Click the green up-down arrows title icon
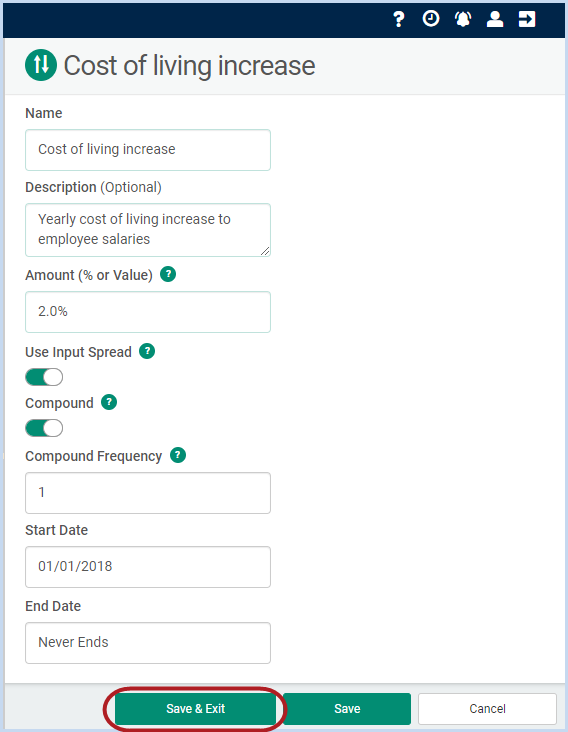Viewport: 568px width, 732px height. (41, 65)
